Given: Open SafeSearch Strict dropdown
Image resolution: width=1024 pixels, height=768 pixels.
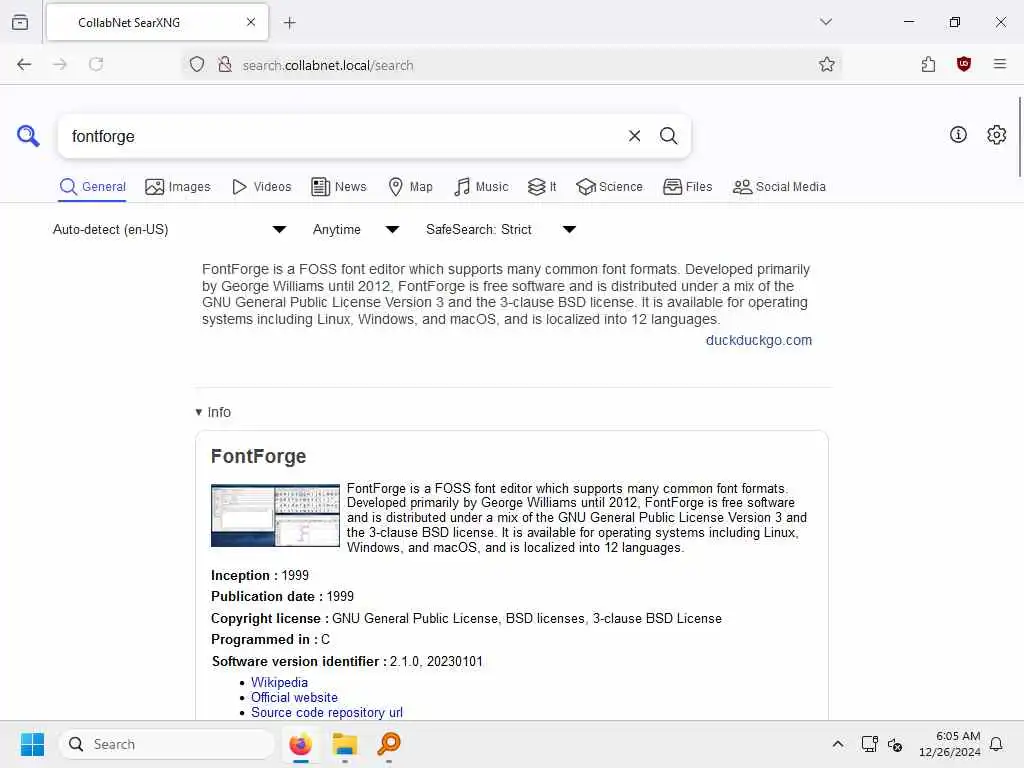Looking at the screenshot, I should [x=501, y=229].
